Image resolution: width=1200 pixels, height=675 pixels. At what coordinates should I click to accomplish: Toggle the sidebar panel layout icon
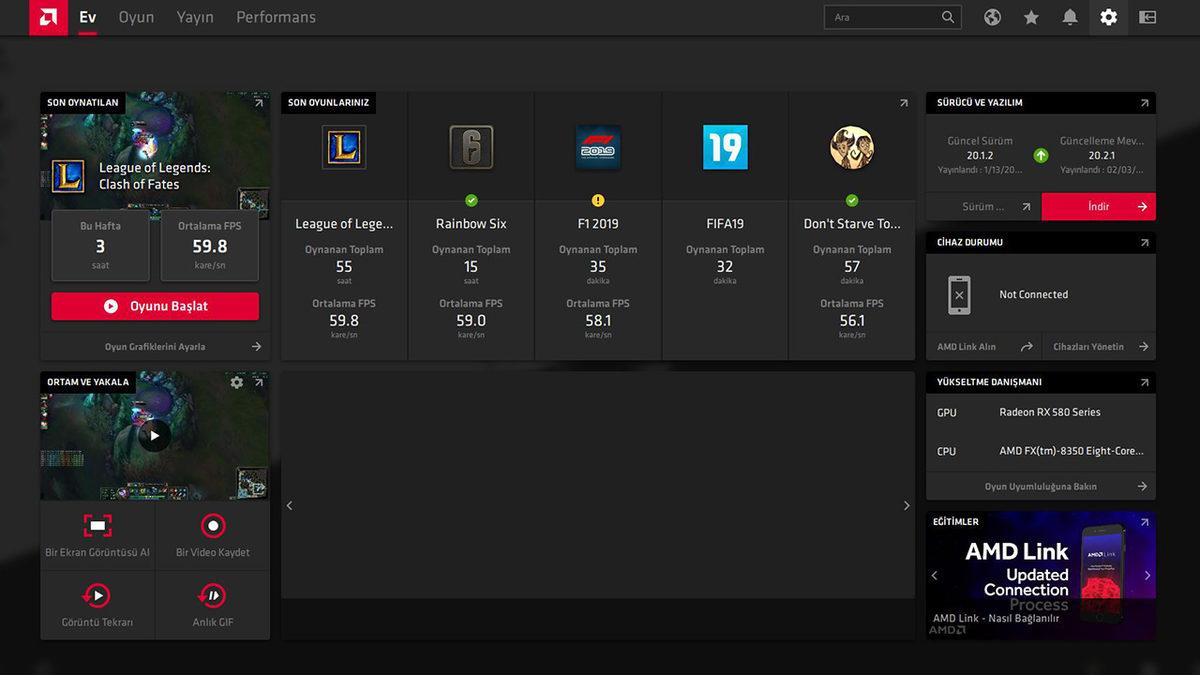tap(1148, 17)
